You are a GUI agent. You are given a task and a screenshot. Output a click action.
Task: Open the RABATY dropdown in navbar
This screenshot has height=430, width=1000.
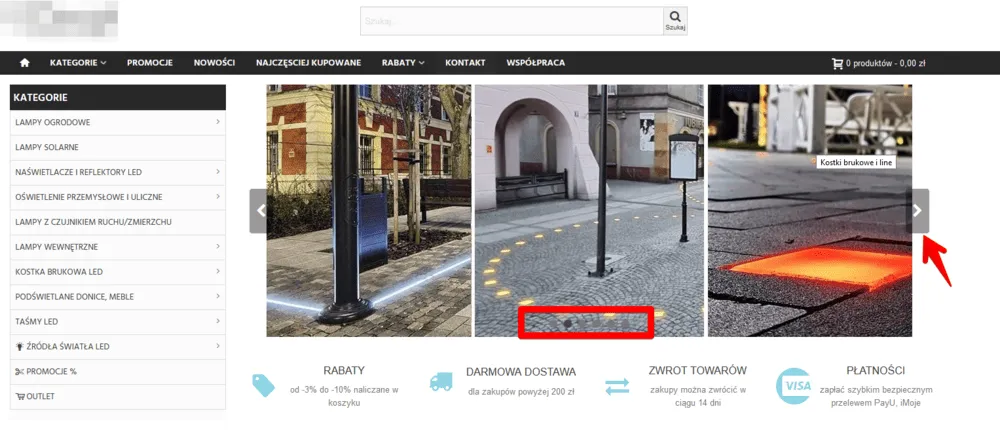click(403, 63)
